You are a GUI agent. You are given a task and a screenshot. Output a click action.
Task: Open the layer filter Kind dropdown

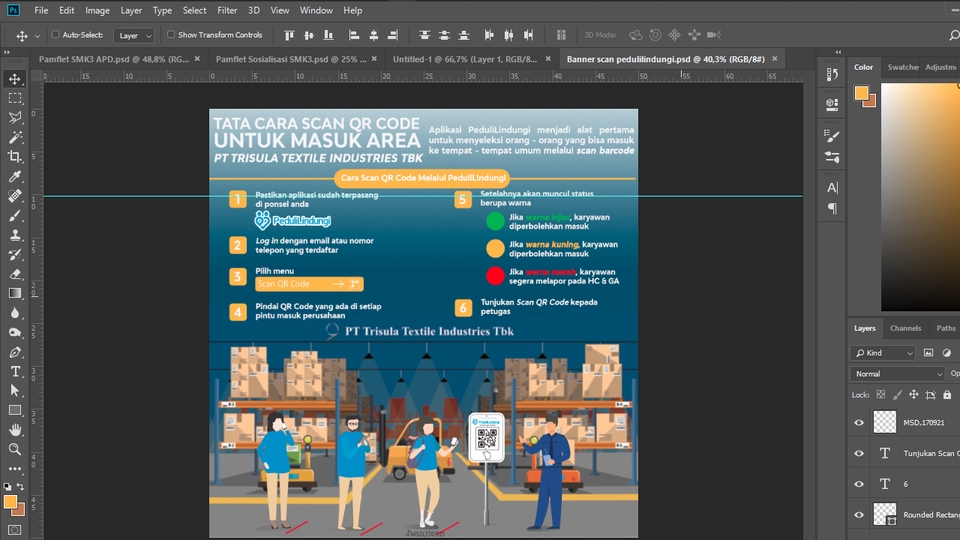883,353
